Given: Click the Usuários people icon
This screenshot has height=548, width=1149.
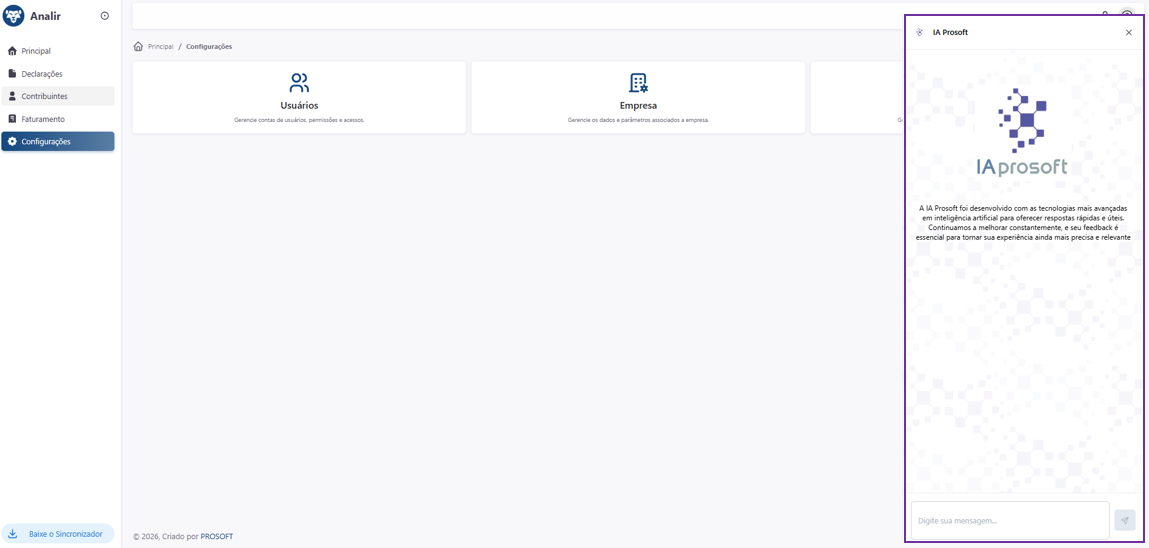Looking at the screenshot, I should (x=299, y=82).
